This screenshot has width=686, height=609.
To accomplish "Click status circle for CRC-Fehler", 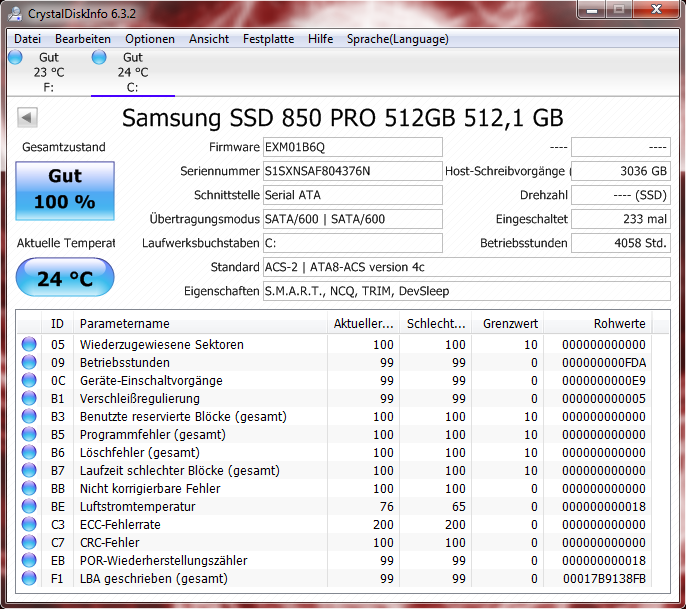I will coord(29,542).
